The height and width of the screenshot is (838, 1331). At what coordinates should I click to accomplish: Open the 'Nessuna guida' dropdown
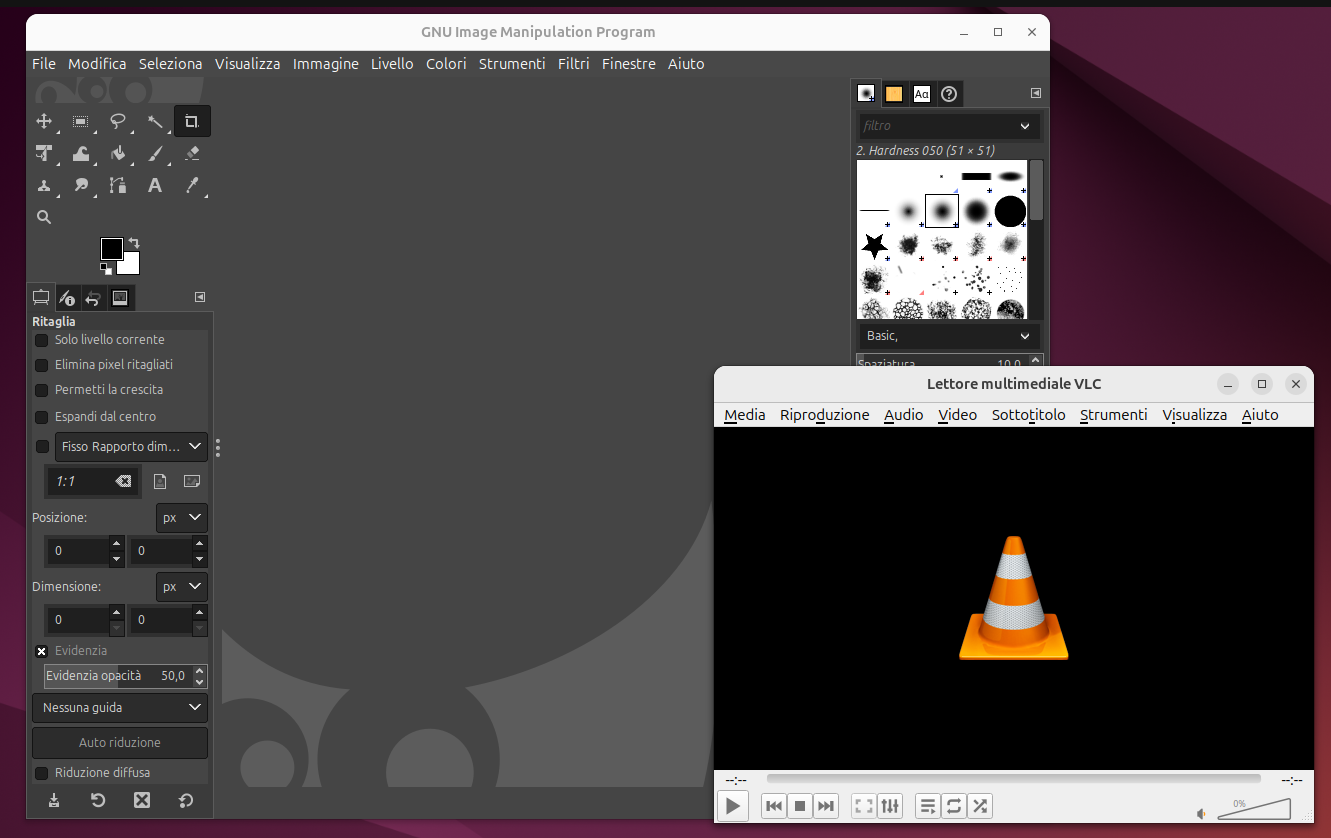point(120,708)
